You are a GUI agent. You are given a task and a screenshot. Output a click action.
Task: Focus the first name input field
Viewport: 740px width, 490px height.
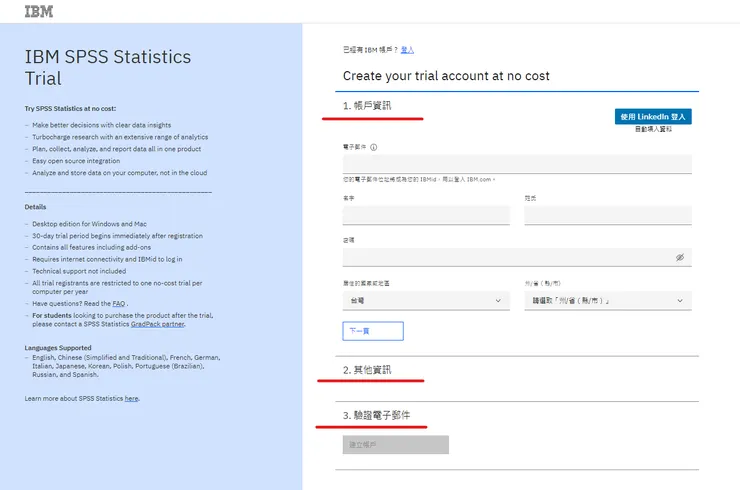coord(426,215)
